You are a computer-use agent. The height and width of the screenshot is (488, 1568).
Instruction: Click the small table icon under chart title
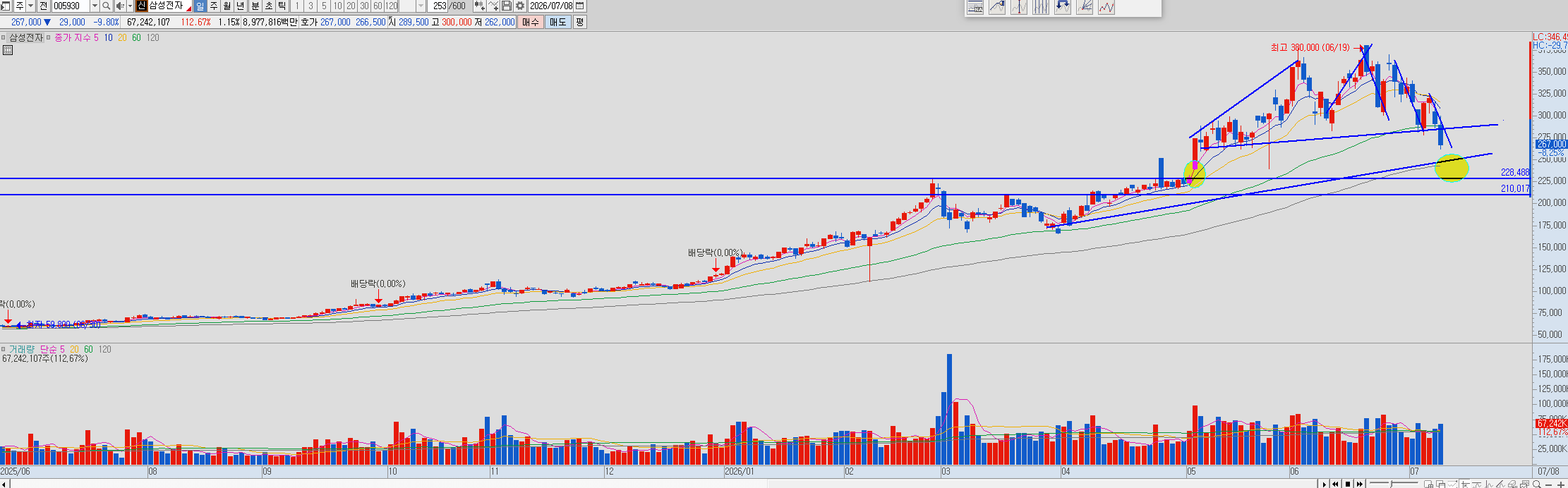coord(7,50)
